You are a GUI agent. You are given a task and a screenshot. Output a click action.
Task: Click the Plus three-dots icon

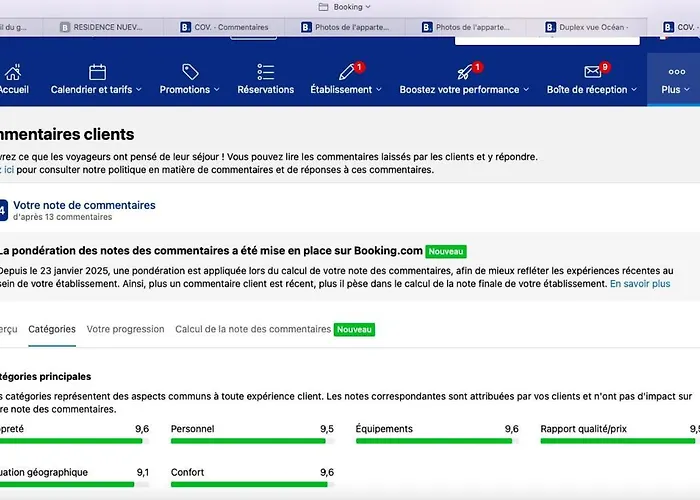click(675, 72)
